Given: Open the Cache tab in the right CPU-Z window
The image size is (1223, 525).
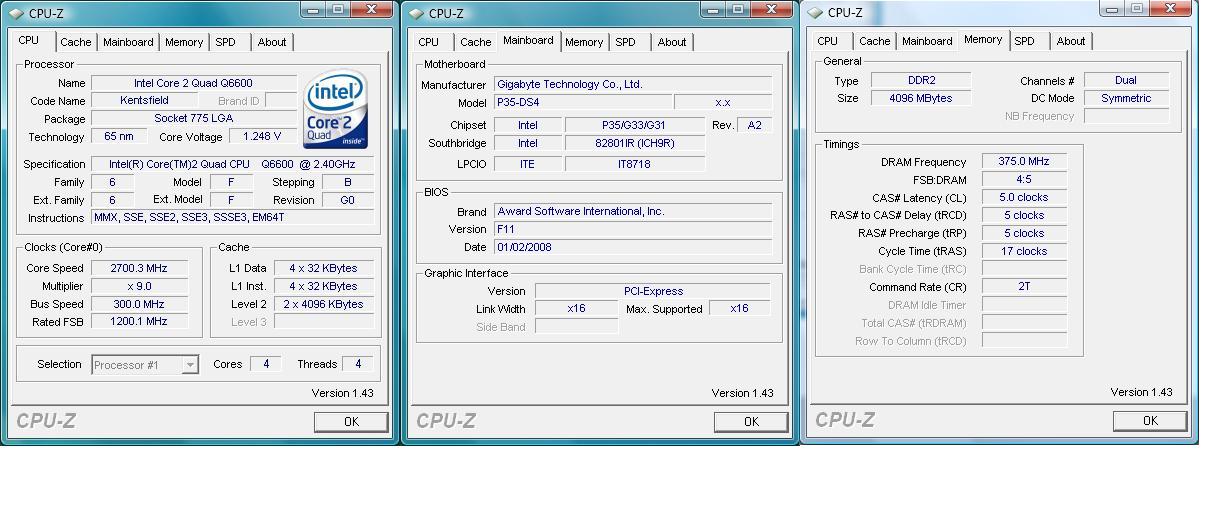Looking at the screenshot, I should coord(875,41).
